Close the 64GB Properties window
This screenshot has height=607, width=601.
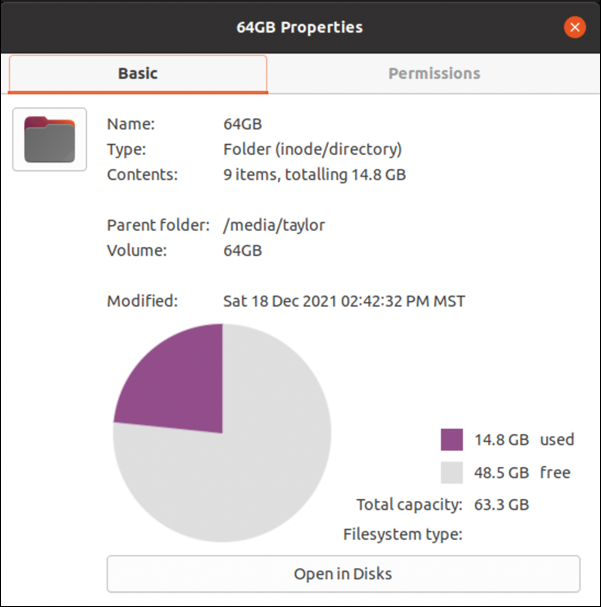point(574,27)
